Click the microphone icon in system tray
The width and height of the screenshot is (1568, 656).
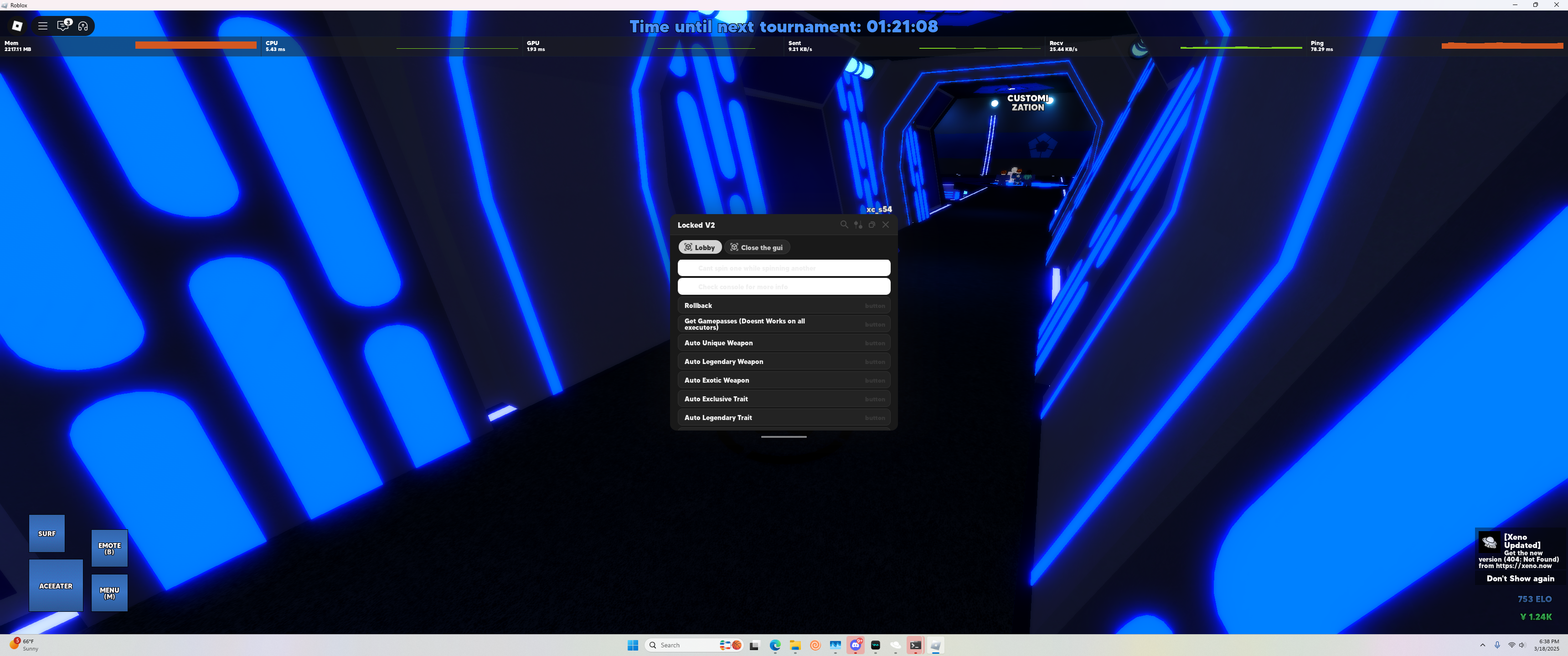tap(1497, 645)
